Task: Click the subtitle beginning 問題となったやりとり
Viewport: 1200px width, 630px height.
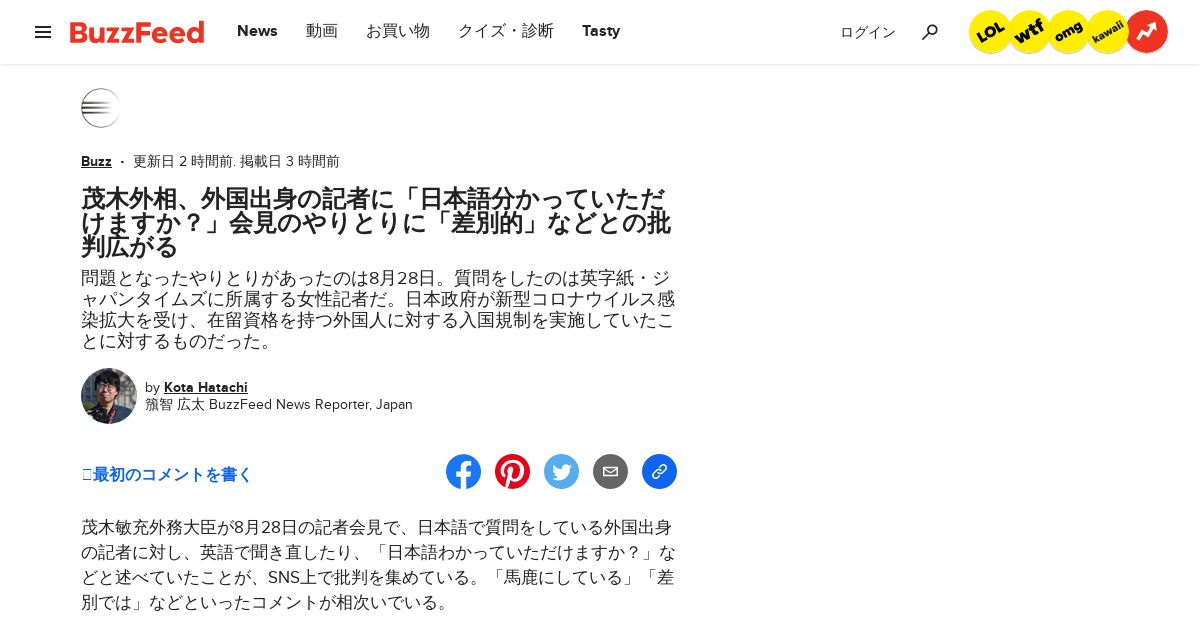Action: click(378, 309)
